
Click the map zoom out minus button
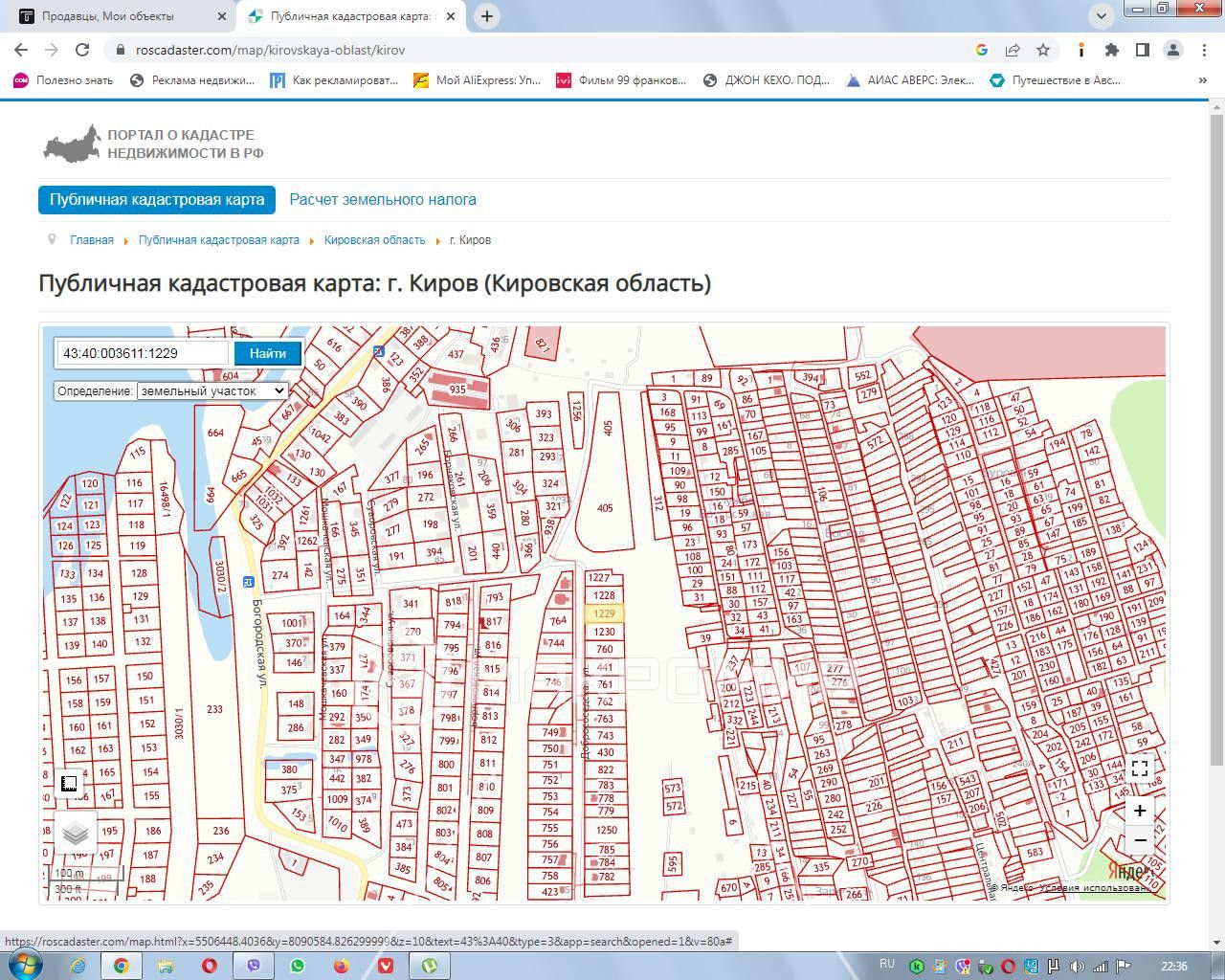1139,840
